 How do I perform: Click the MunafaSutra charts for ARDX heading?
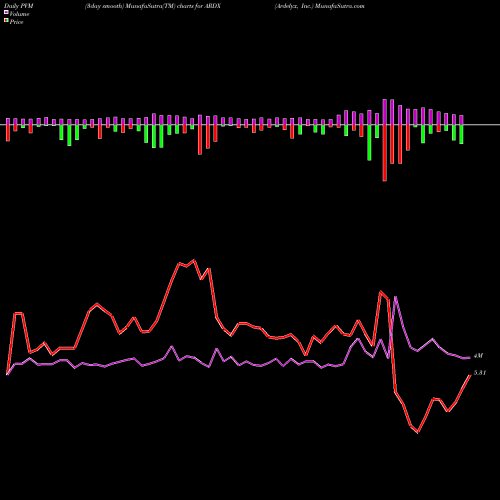(153, 6)
